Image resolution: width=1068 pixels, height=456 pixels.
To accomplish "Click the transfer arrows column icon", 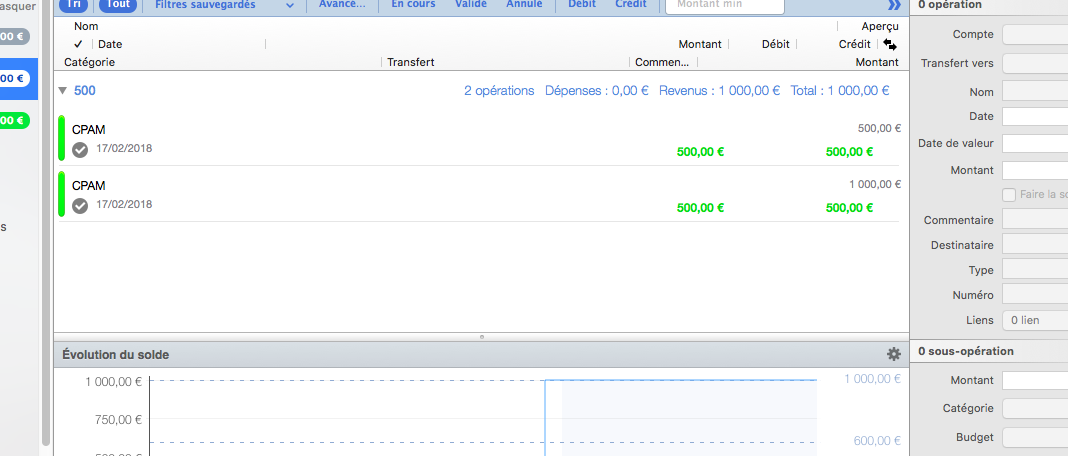I will (890, 44).
